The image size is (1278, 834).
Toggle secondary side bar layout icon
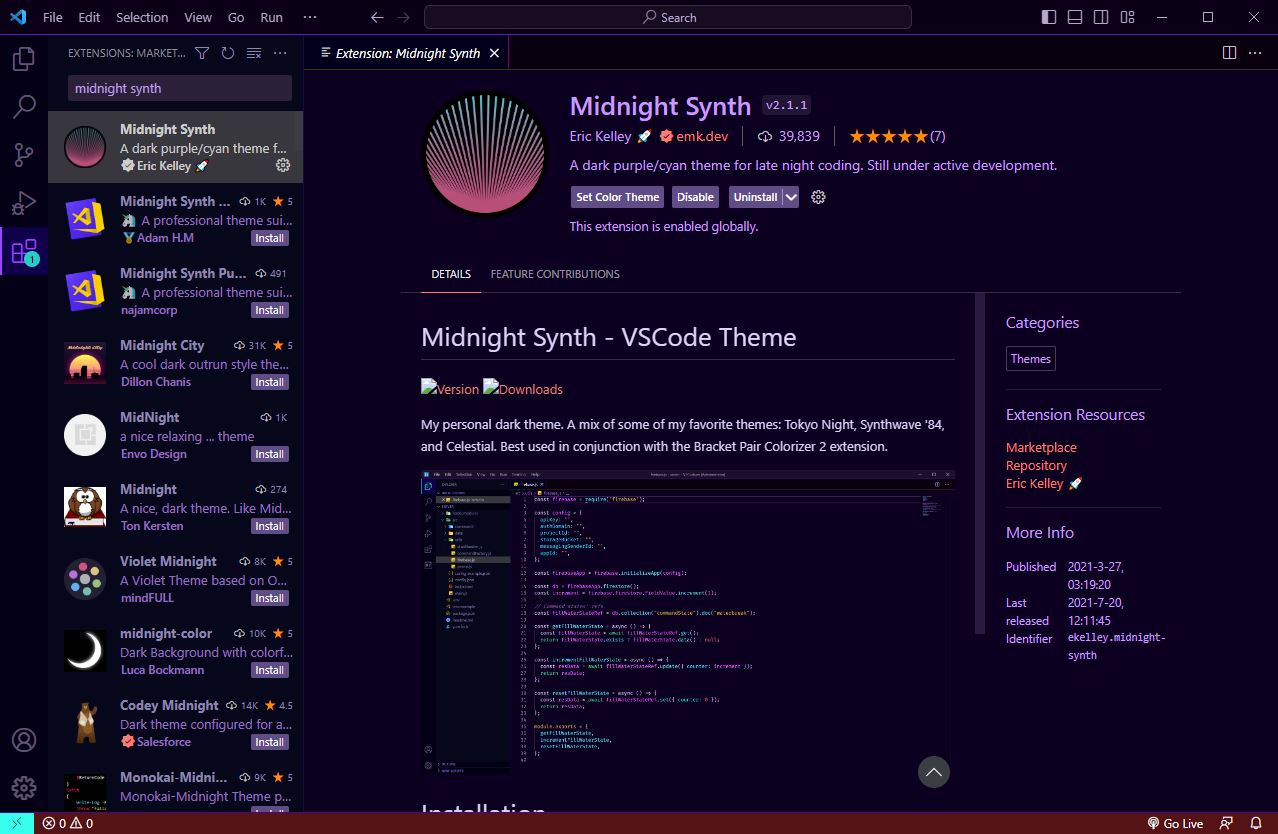[x=1101, y=17]
